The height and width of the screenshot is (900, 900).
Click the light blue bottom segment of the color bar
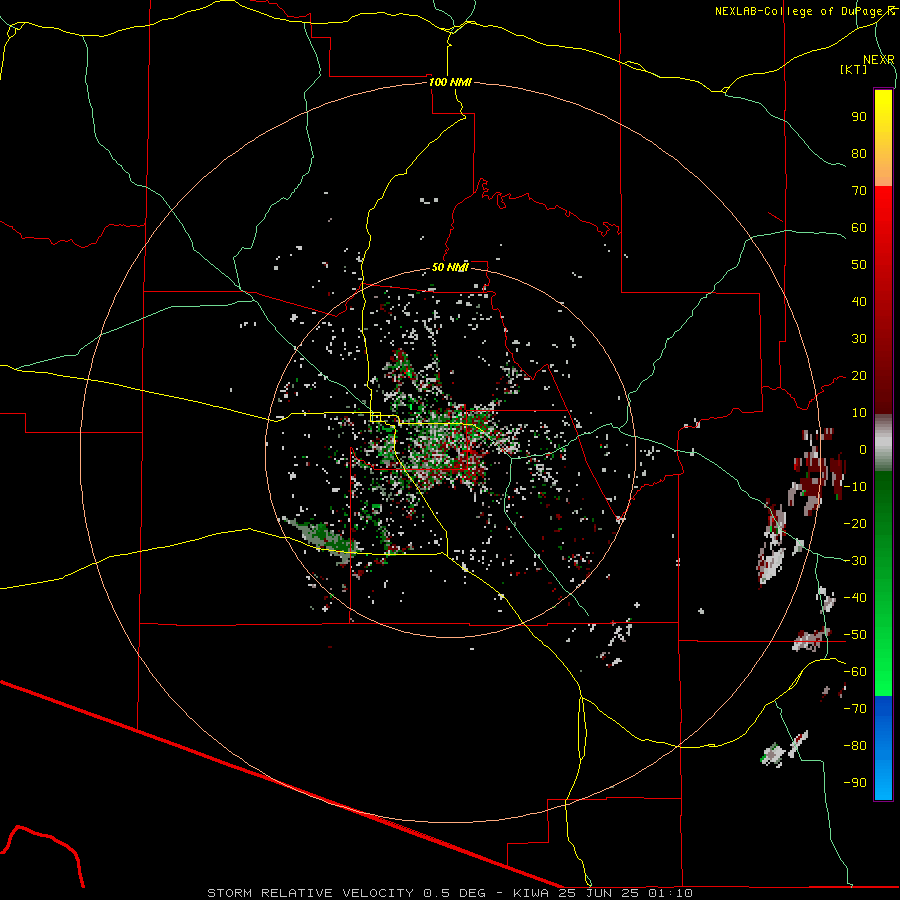[x=883, y=778]
